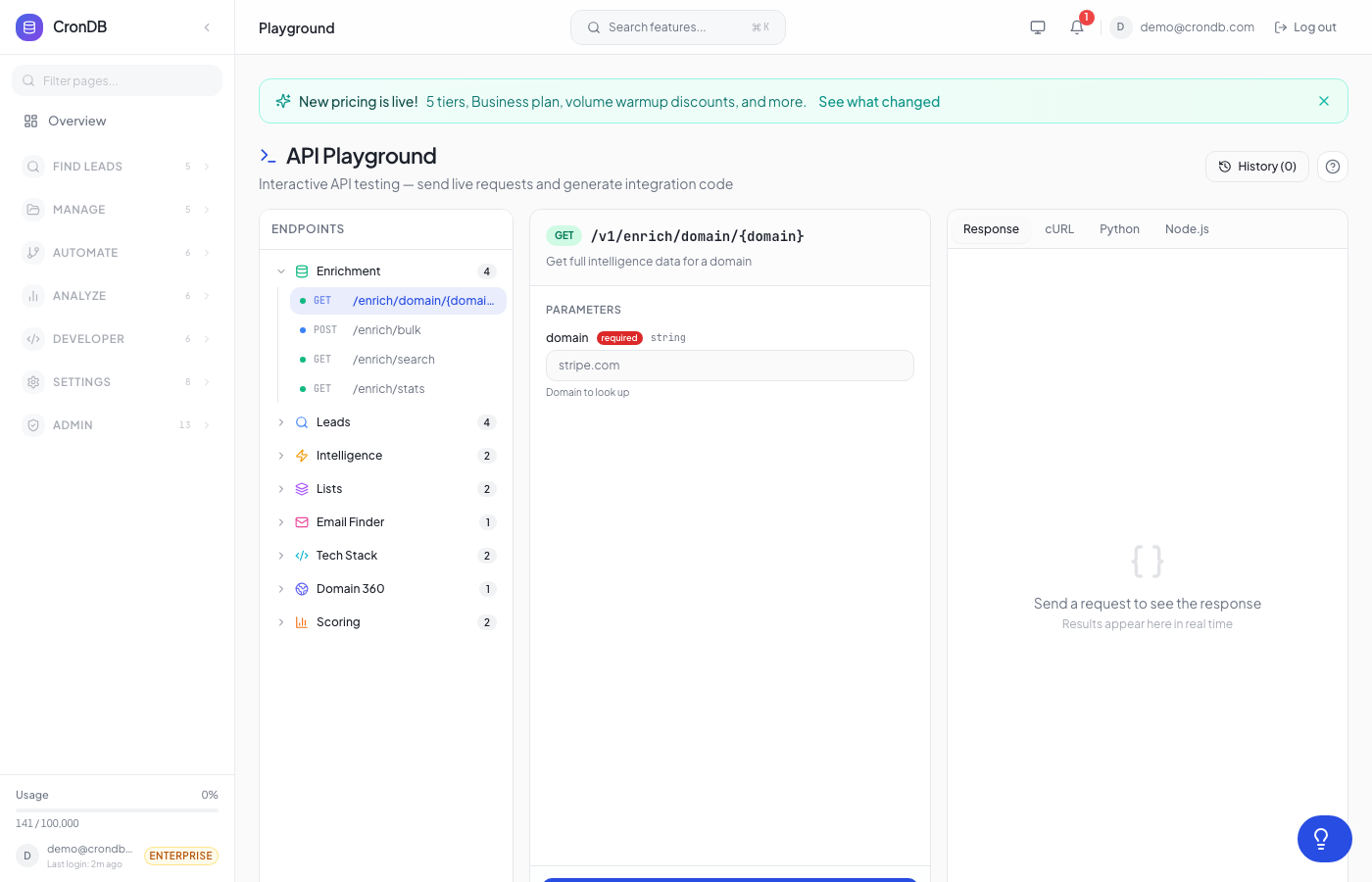Open the playground help question icon
The width and height of the screenshot is (1372, 882).
click(x=1333, y=167)
